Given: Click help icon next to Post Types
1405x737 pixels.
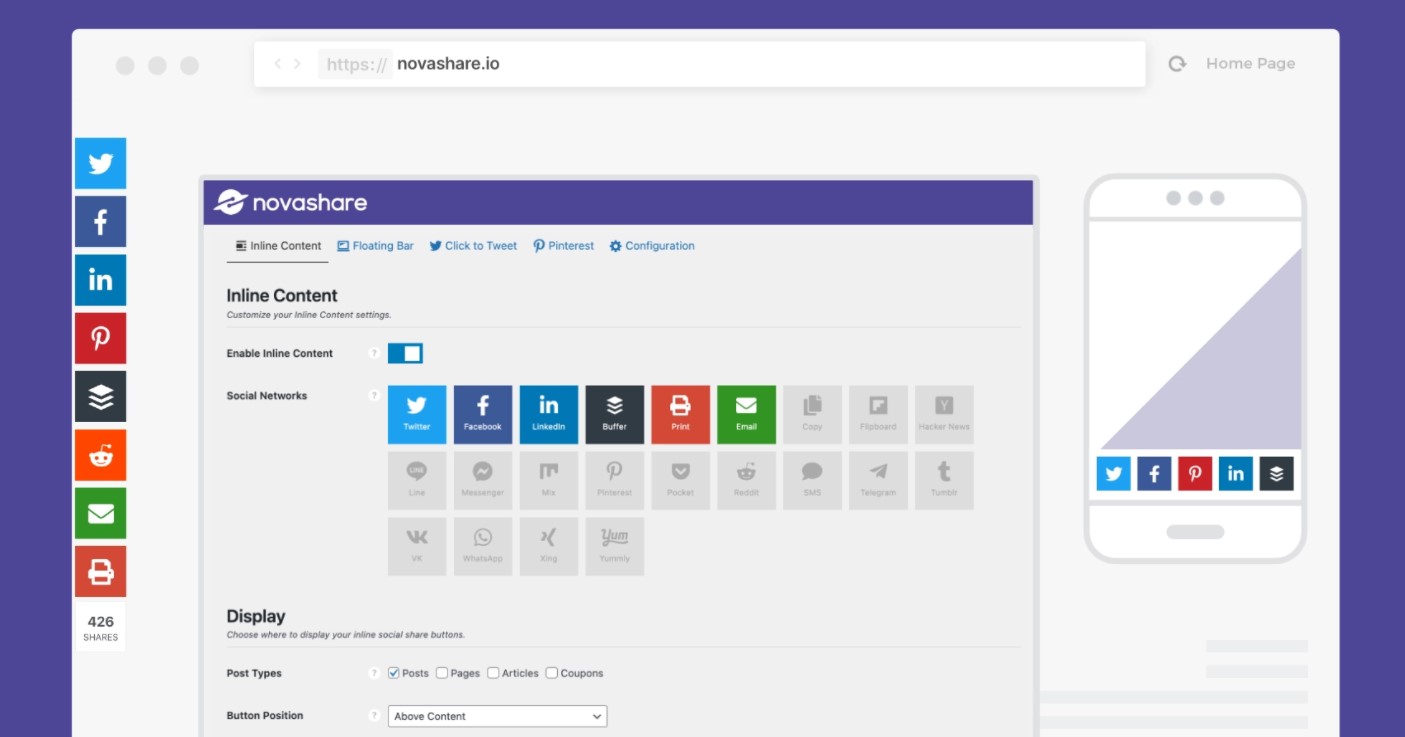Looking at the screenshot, I should (x=374, y=673).
